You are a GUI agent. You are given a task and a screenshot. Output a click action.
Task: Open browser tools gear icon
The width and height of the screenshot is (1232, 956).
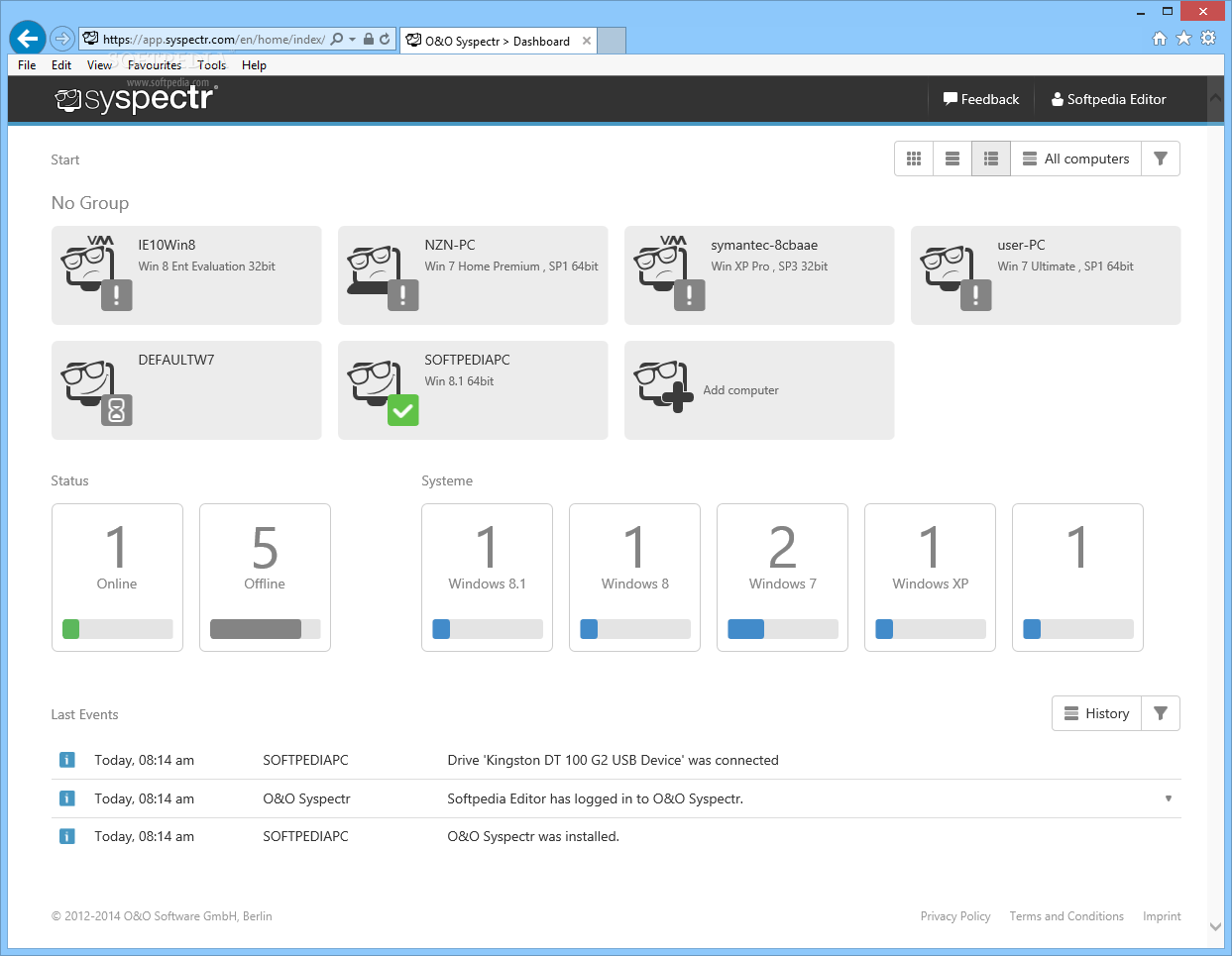click(x=1208, y=38)
